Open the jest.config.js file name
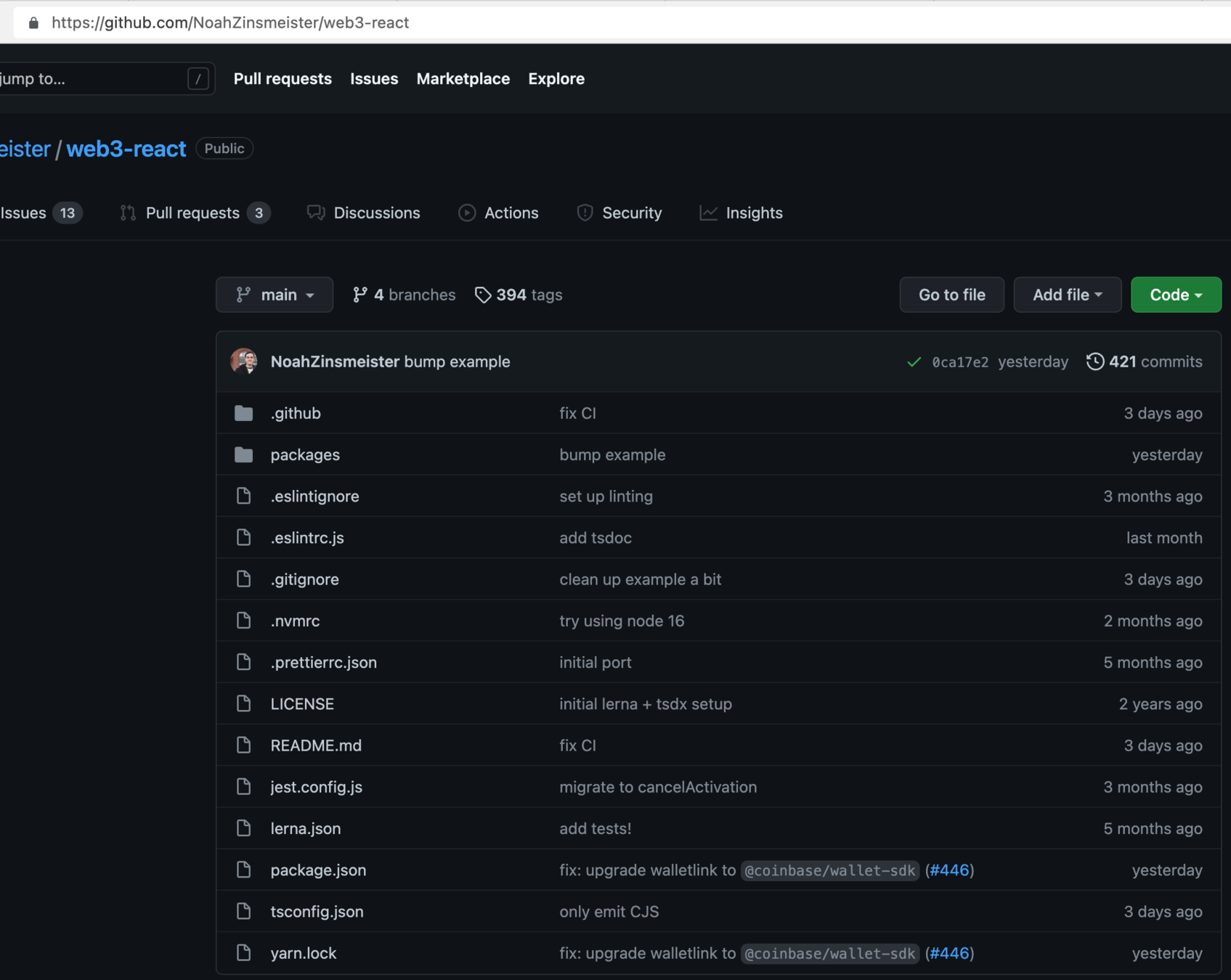The image size is (1231, 980). (x=317, y=786)
